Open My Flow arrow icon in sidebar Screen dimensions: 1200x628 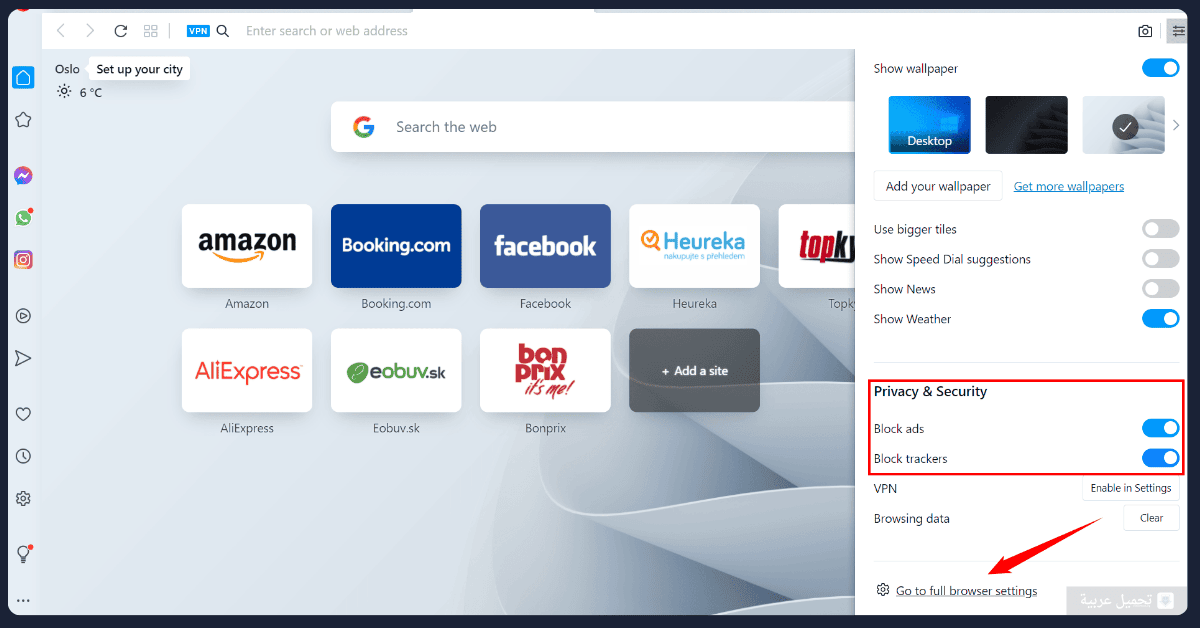pos(23,358)
